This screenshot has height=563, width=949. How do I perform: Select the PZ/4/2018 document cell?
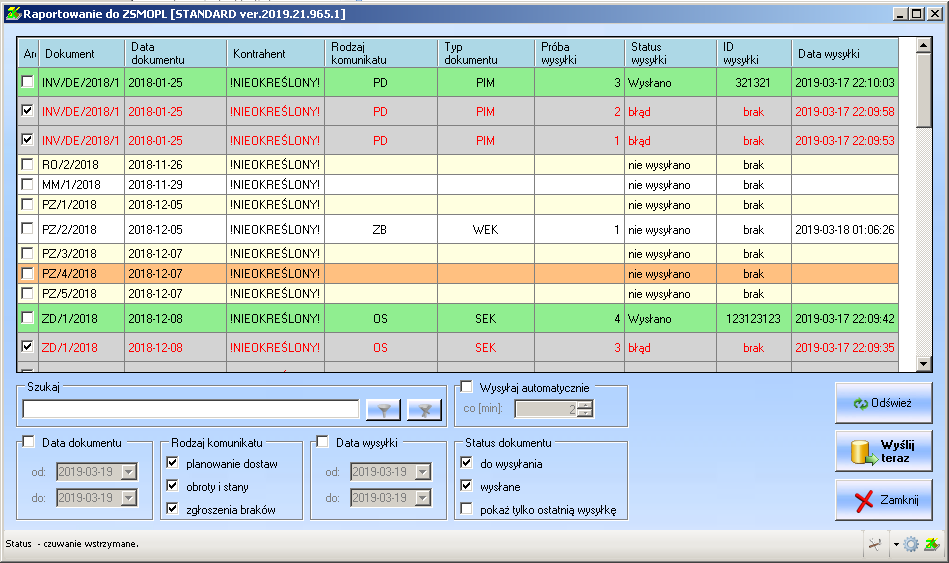coord(81,274)
